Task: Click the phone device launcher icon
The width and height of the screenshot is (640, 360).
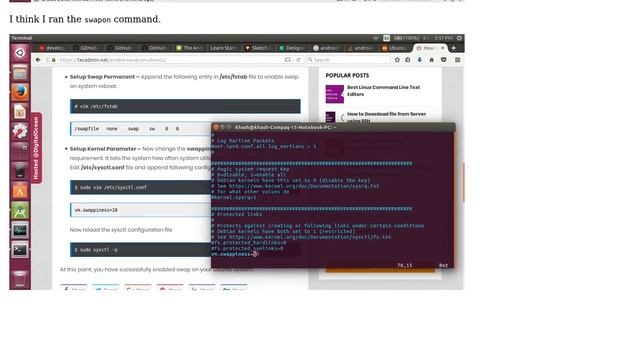Action: (x=20, y=171)
